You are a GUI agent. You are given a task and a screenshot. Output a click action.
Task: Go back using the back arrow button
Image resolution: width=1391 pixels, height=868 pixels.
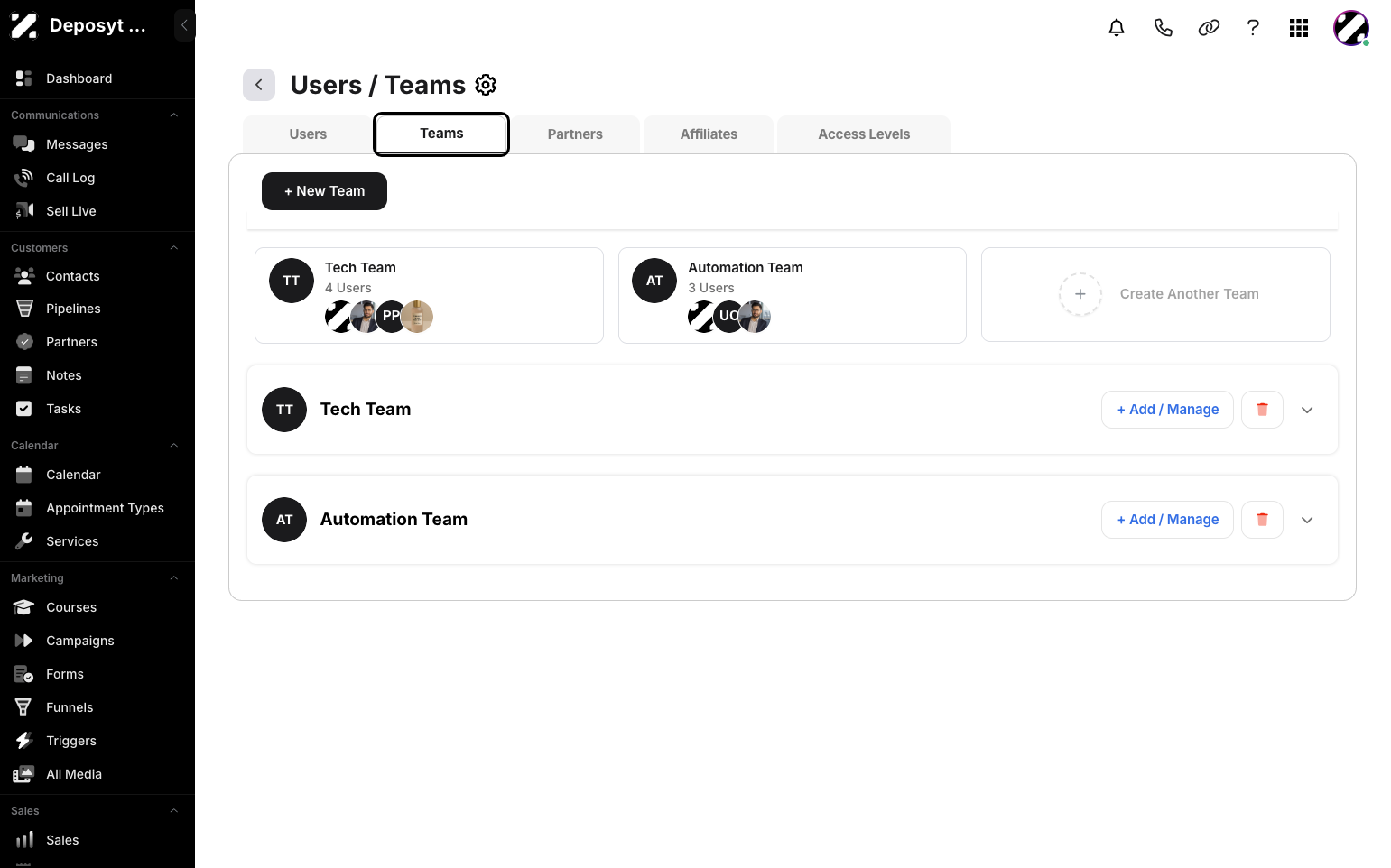click(259, 85)
